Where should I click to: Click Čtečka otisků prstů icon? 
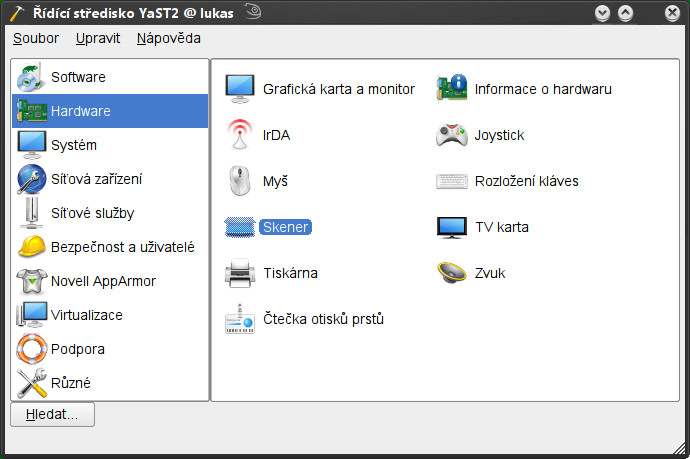(x=240, y=319)
